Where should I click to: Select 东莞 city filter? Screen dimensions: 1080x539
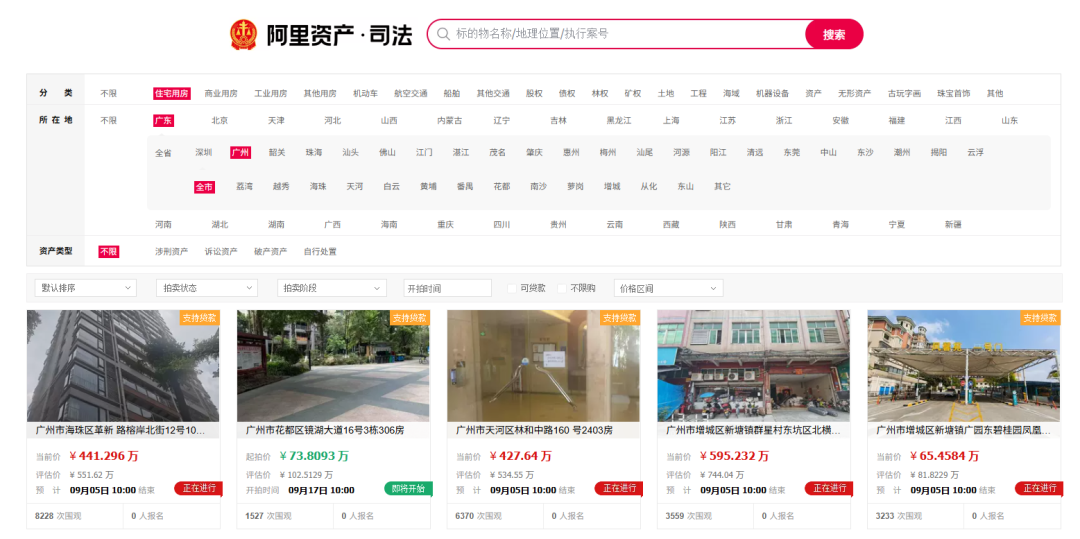(792, 153)
